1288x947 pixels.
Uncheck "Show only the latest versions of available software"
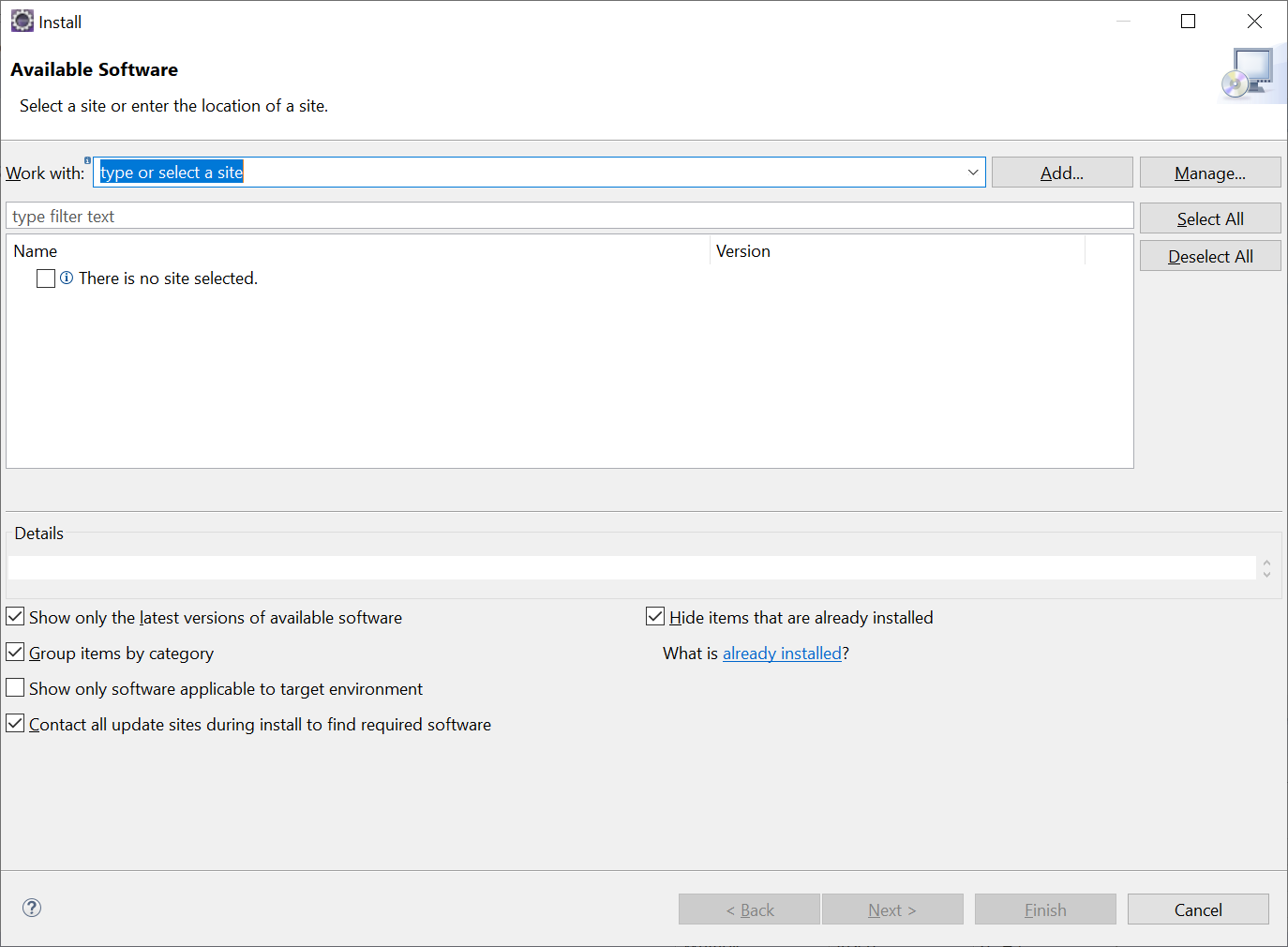pyautogui.click(x=14, y=616)
